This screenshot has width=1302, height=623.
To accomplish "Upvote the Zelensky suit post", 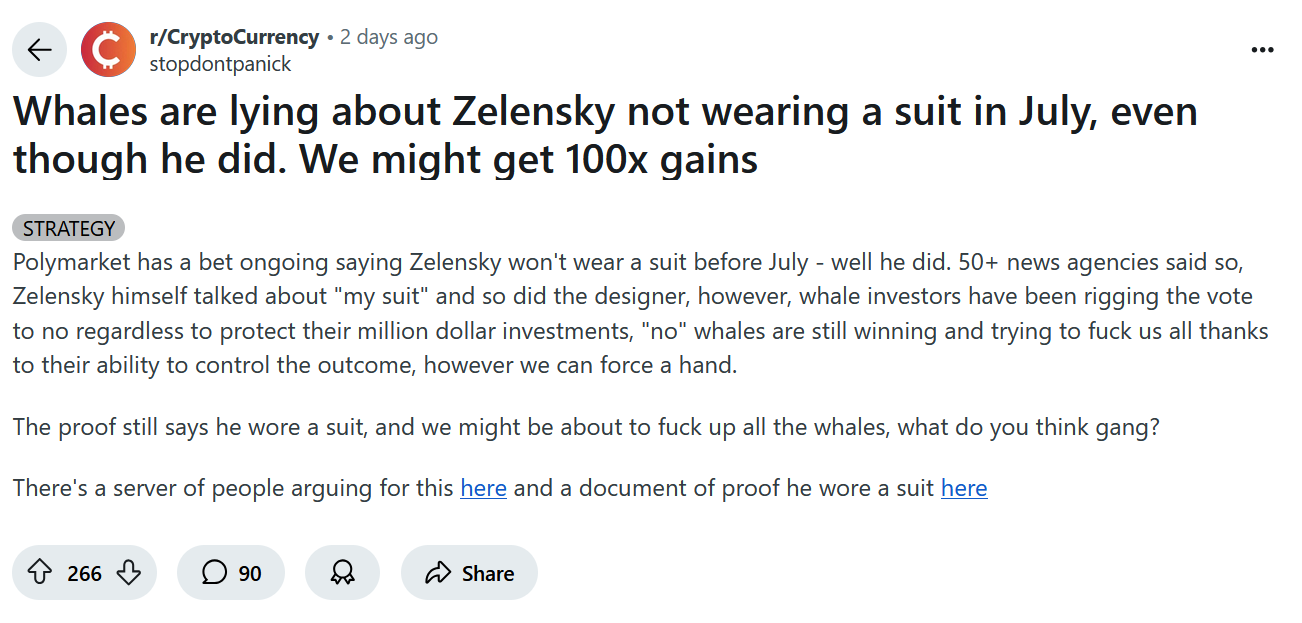I will (x=39, y=573).
